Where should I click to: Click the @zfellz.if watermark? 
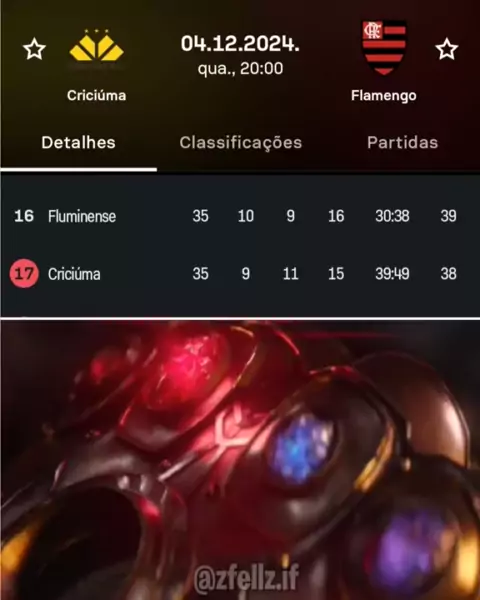click(247, 578)
